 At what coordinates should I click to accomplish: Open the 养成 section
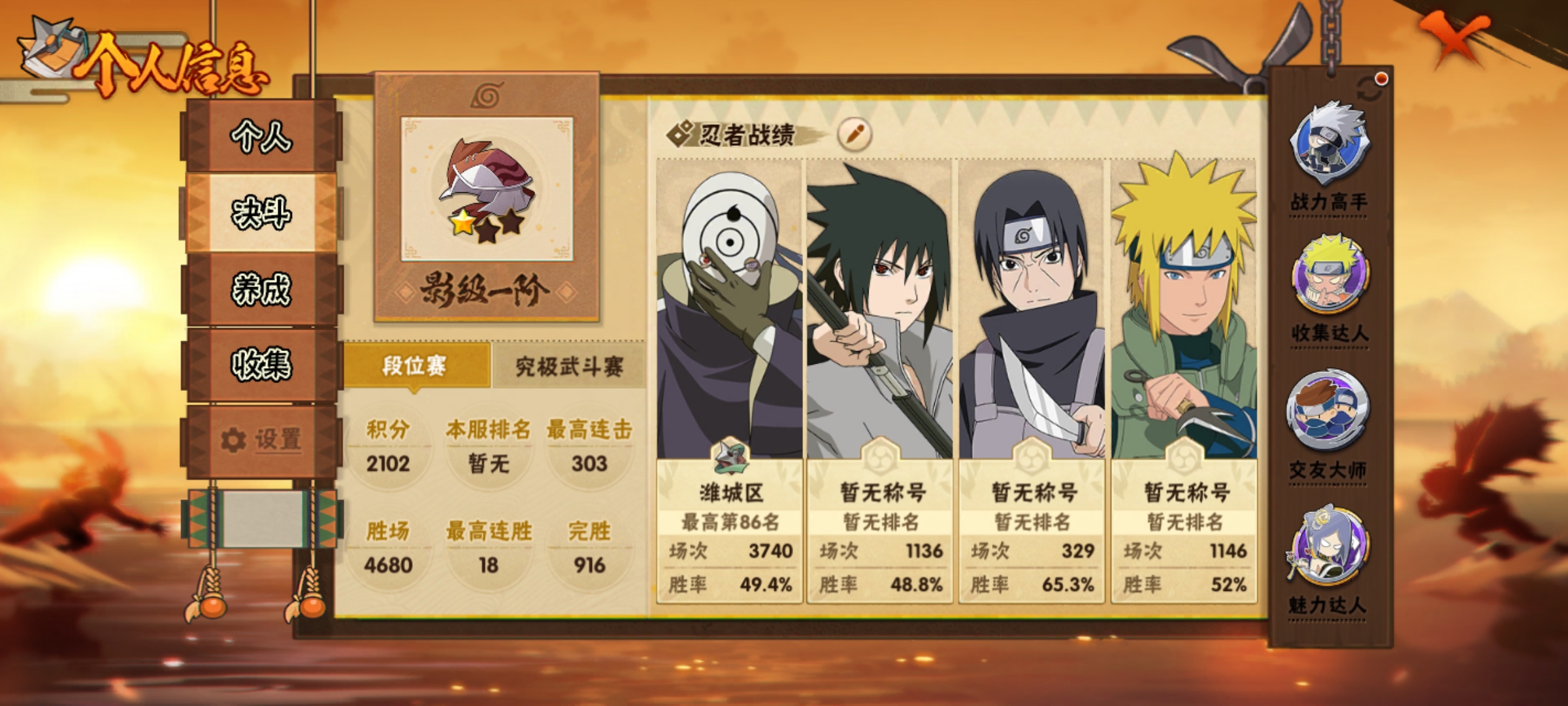coord(261,289)
